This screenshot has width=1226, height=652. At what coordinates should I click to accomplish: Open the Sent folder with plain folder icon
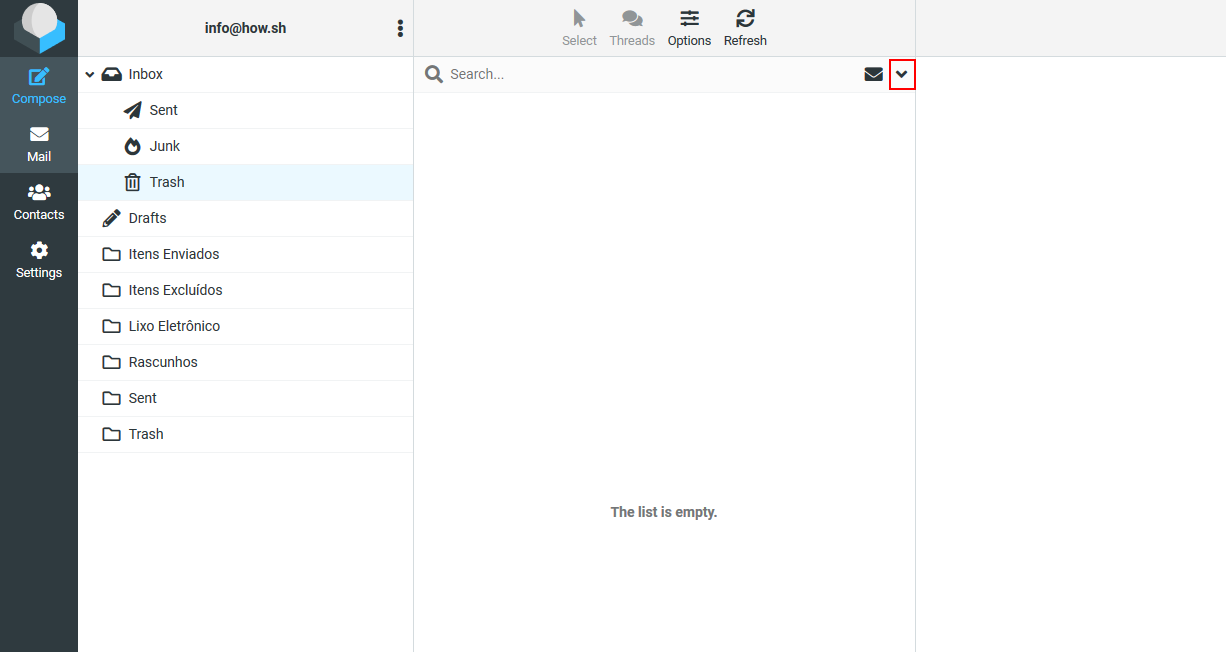[x=245, y=398]
